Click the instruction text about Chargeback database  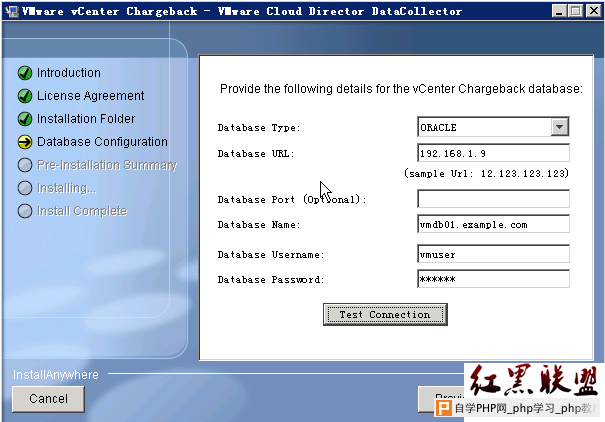[401, 89]
